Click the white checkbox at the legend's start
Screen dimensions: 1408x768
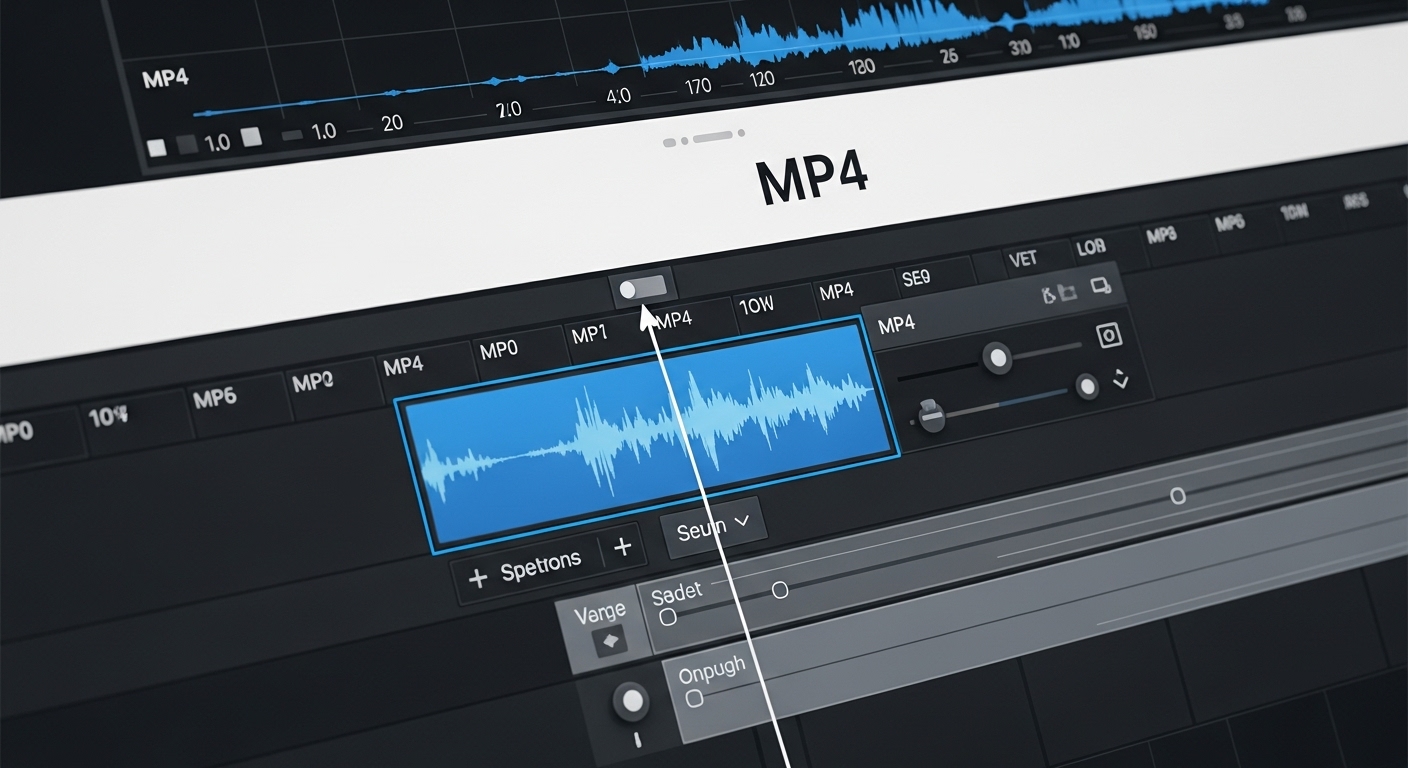click(156, 147)
